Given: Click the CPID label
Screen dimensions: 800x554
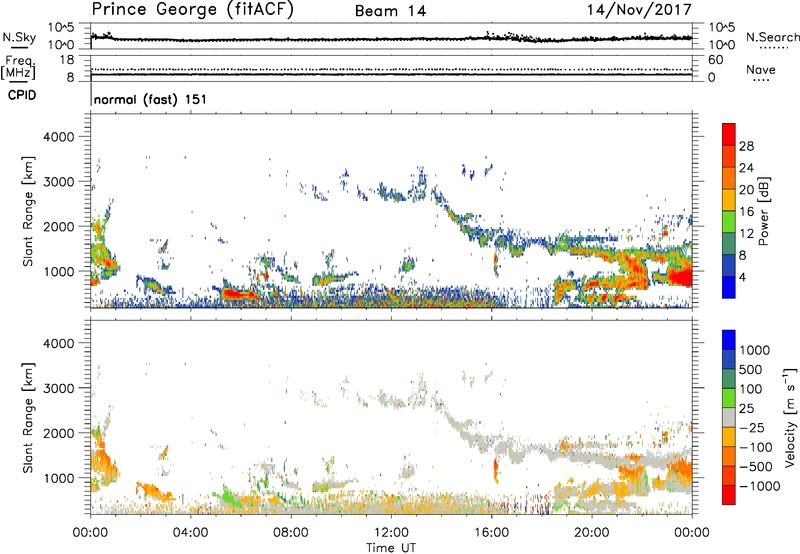Looking at the screenshot, I should pyautogui.click(x=22, y=95).
